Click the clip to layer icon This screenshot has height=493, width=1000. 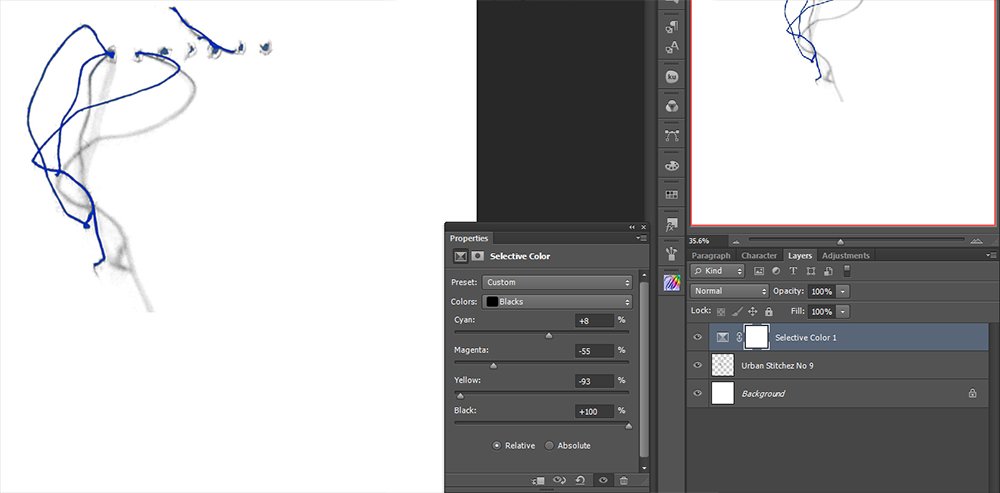pos(538,480)
